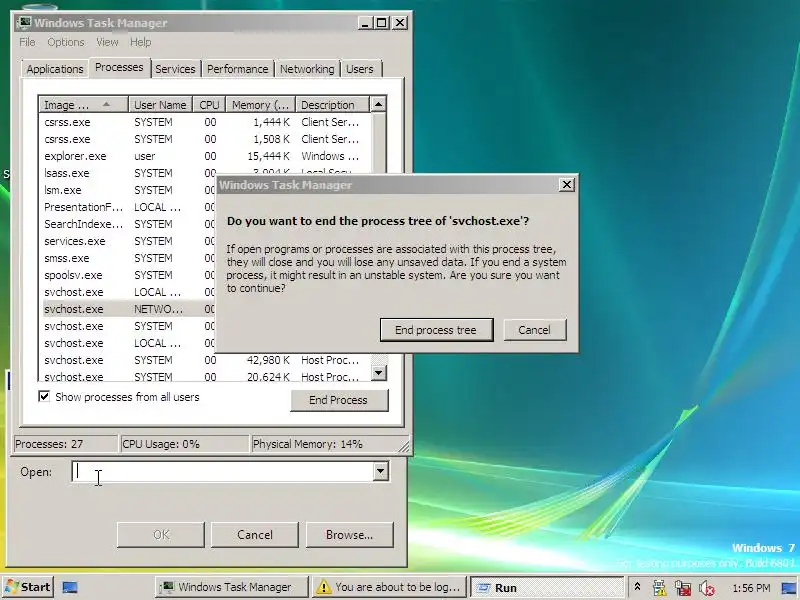Select lsm.exe in process list
Viewport: 800px width, 600px height.
pyautogui.click(x=128, y=190)
